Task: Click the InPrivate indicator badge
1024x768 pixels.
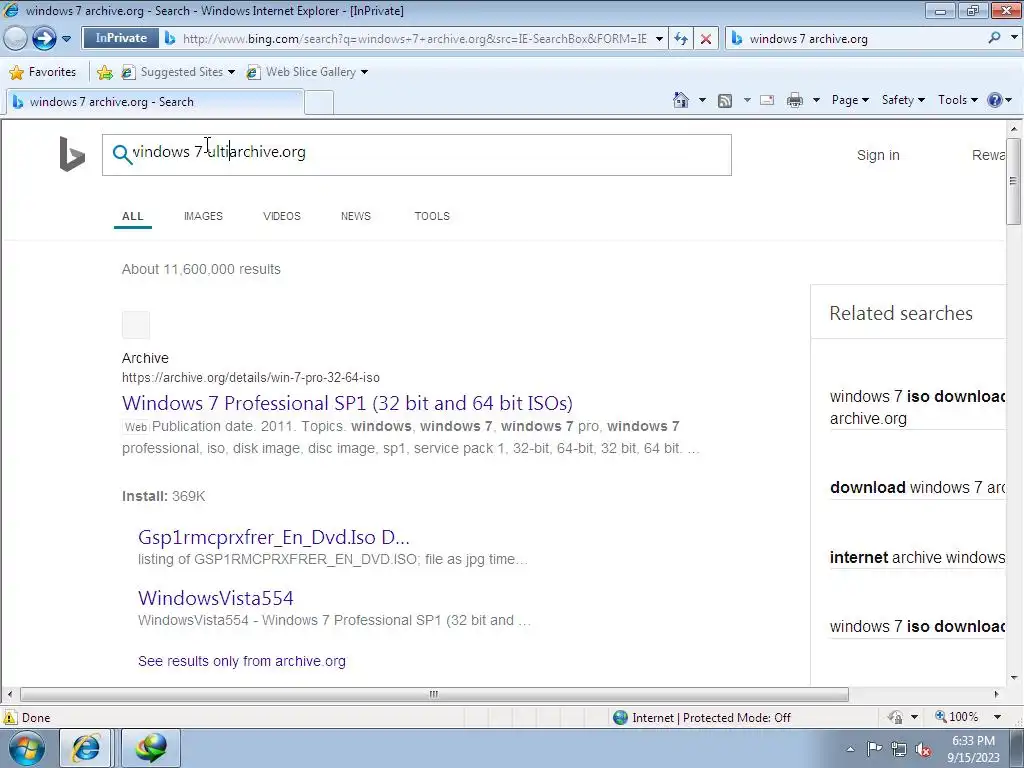Action: (x=121, y=38)
